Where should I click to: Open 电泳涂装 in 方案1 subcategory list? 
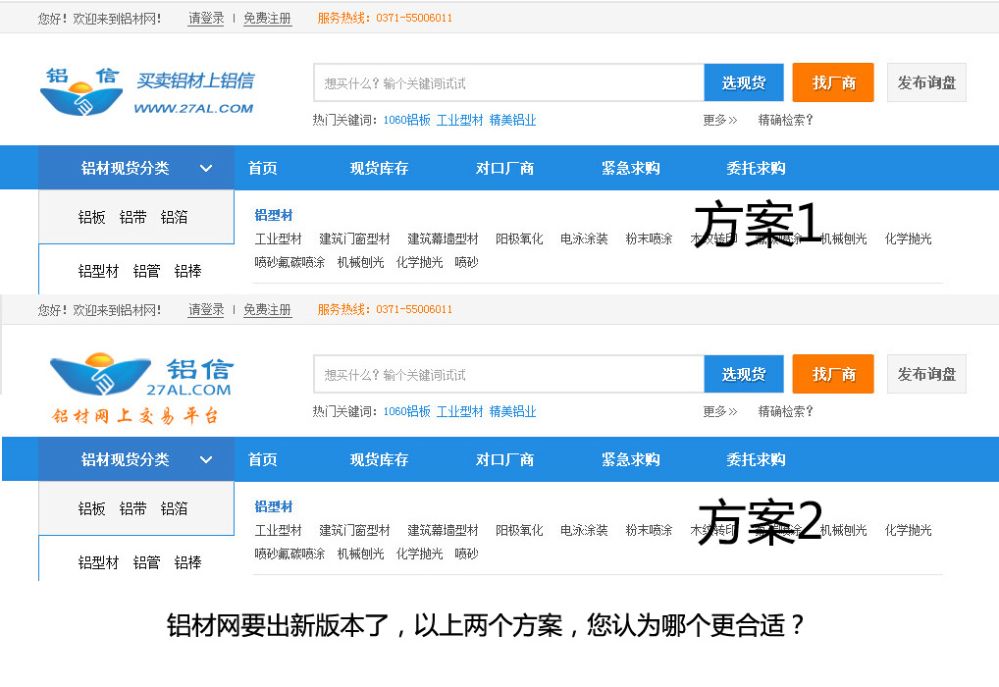click(x=584, y=239)
